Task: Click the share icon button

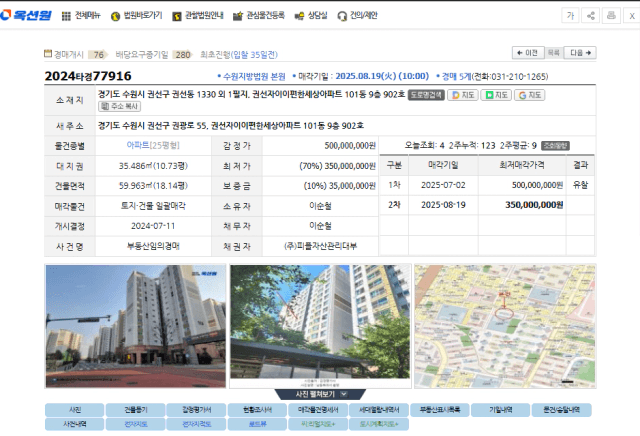Action: (x=591, y=16)
